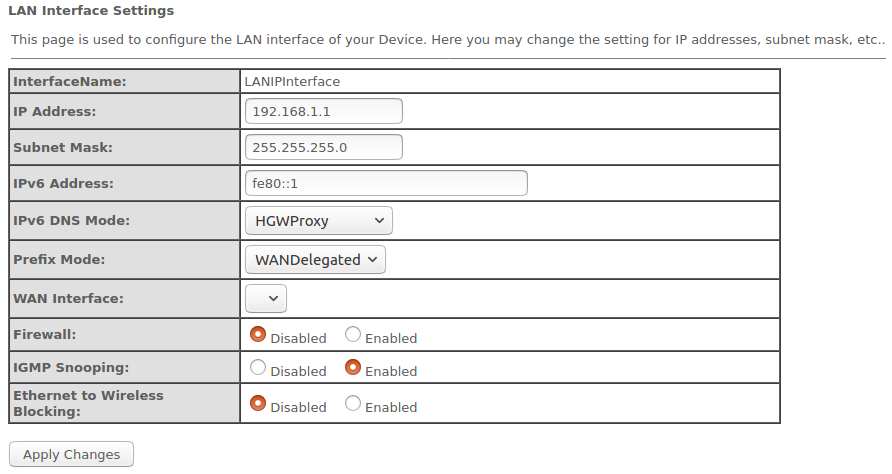Open the IPv6 DNS Mode dropdown
This screenshot has width=892, height=474.
318,220
